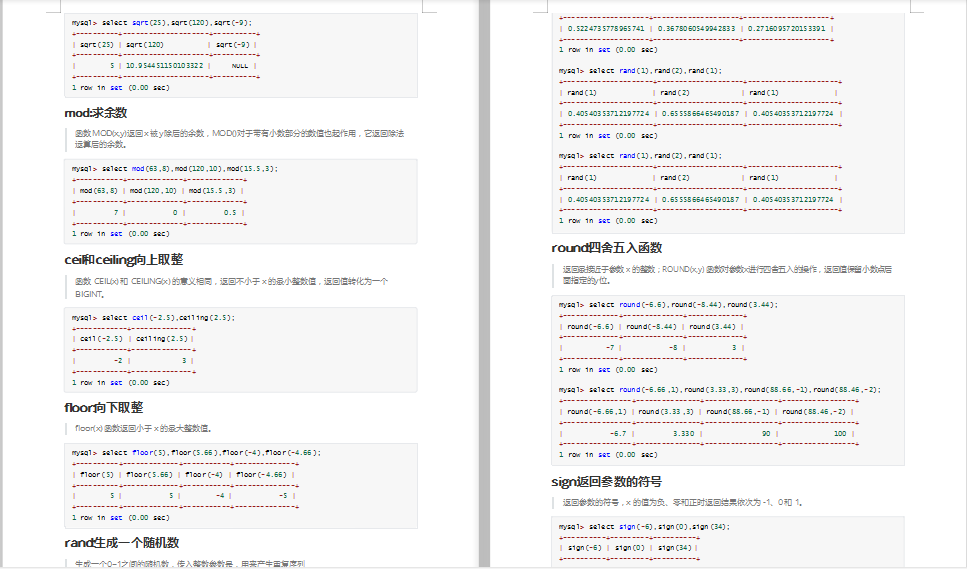Image resolution: width=967 pixels, height=569 pixels.
Task: Click the heading "floor向下取整"
Action: tap(104, 407)
